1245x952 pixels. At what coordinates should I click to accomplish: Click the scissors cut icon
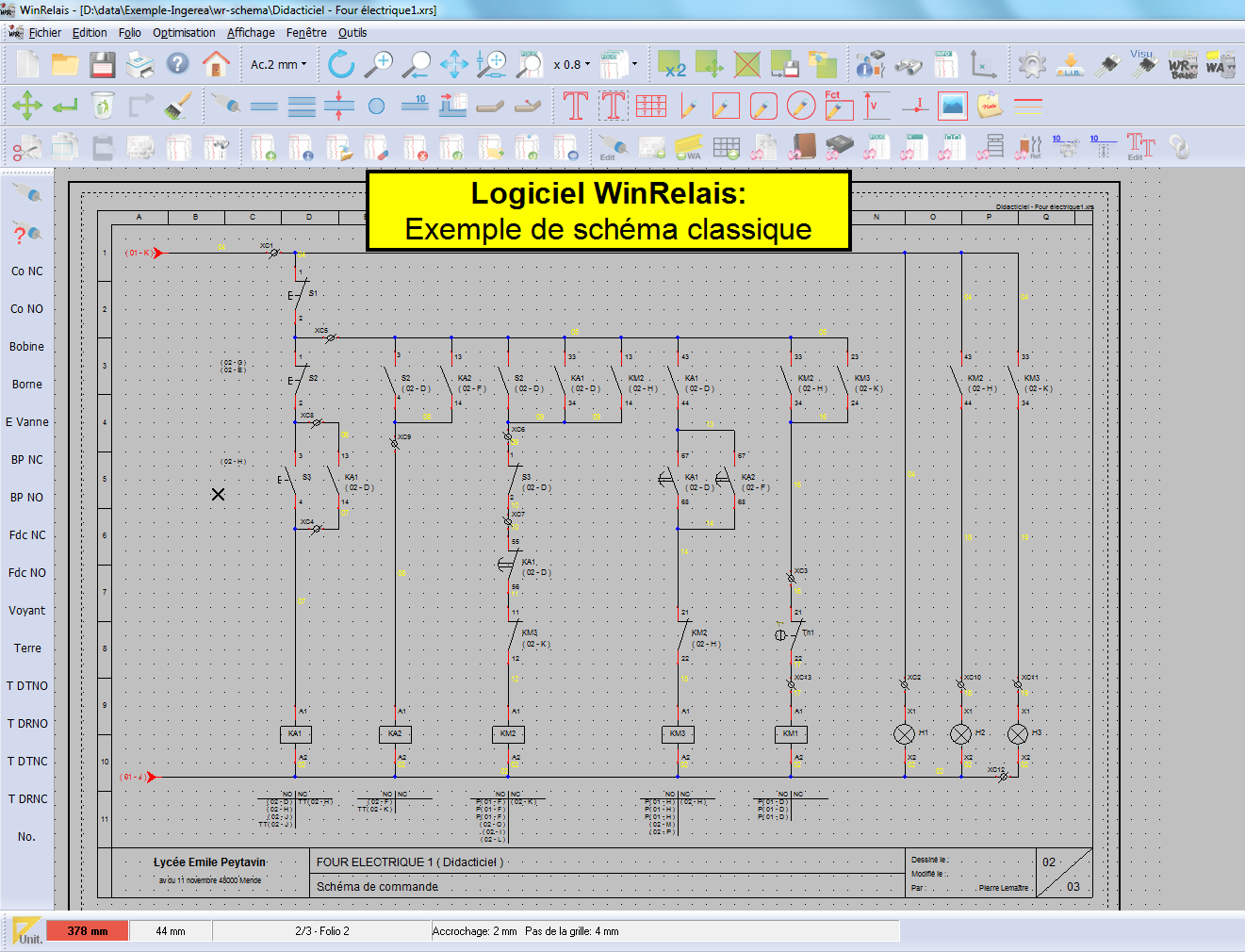click(x=26, y=148)
